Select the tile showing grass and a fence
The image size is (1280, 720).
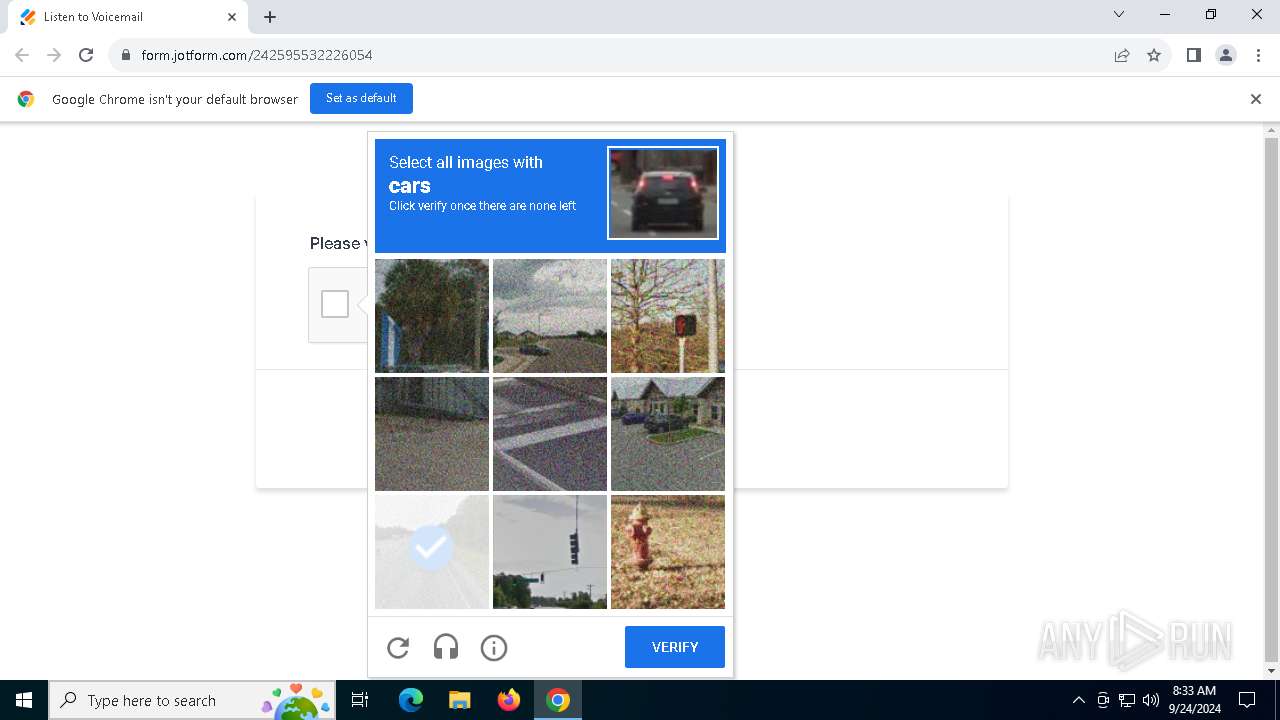point(432,434)
